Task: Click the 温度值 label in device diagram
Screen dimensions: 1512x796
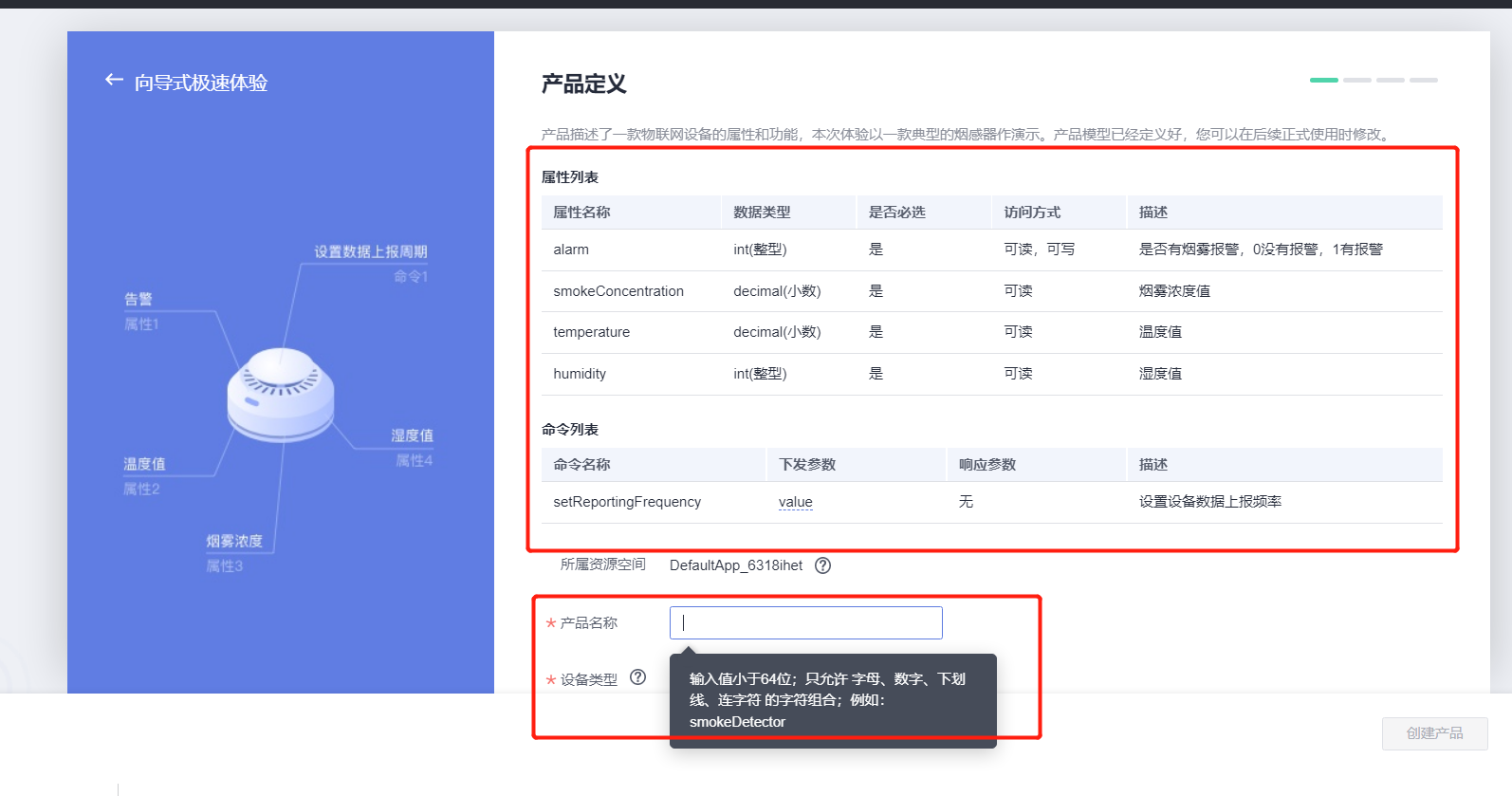Action: tap(144, 464)
